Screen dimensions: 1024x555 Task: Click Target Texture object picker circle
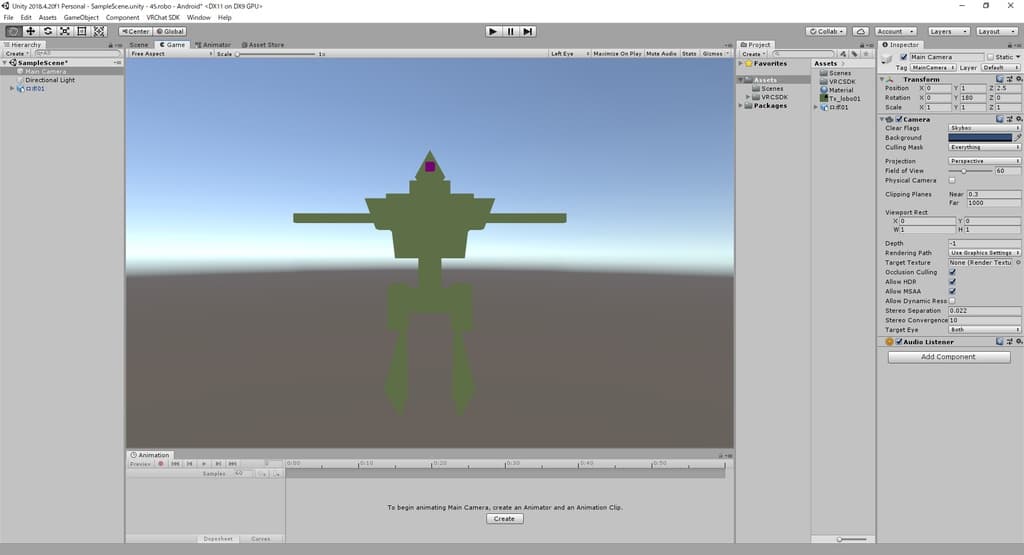click(1017, 262)
